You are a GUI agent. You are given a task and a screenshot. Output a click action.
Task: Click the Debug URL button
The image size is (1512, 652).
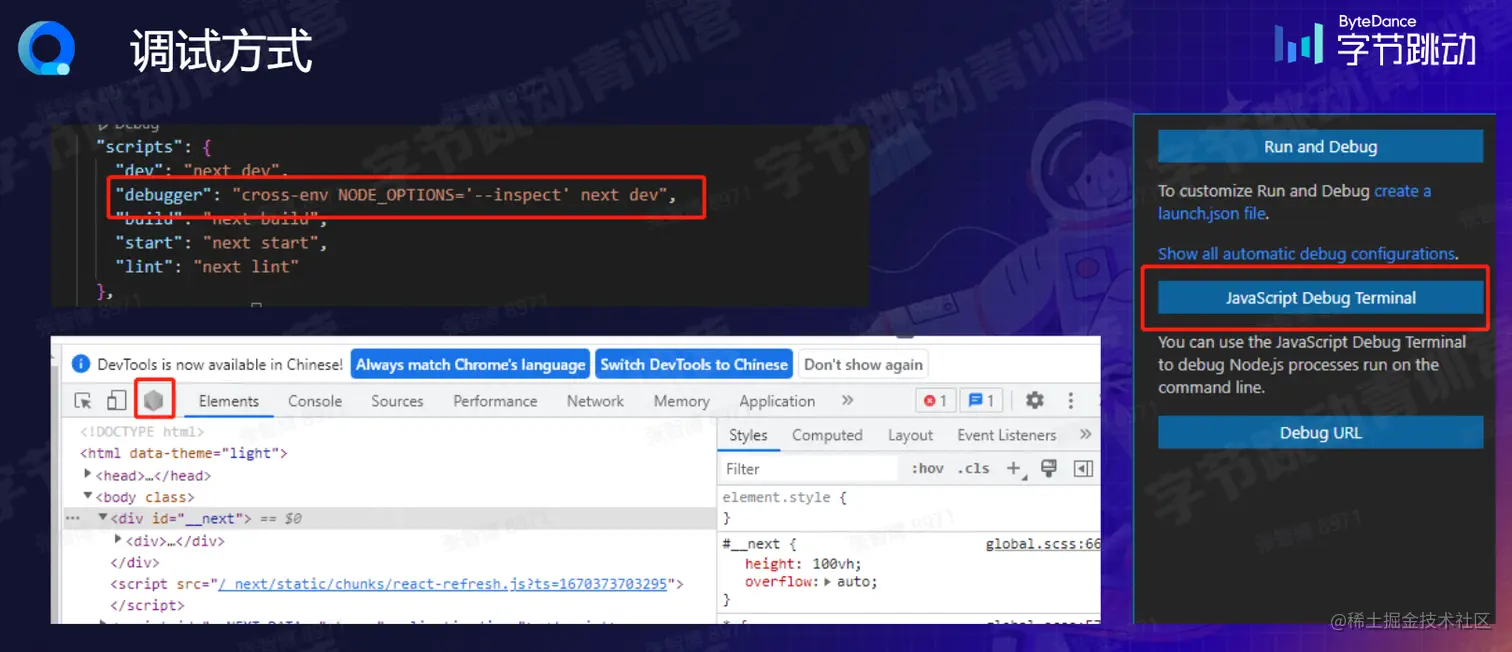pos(1320,433)
